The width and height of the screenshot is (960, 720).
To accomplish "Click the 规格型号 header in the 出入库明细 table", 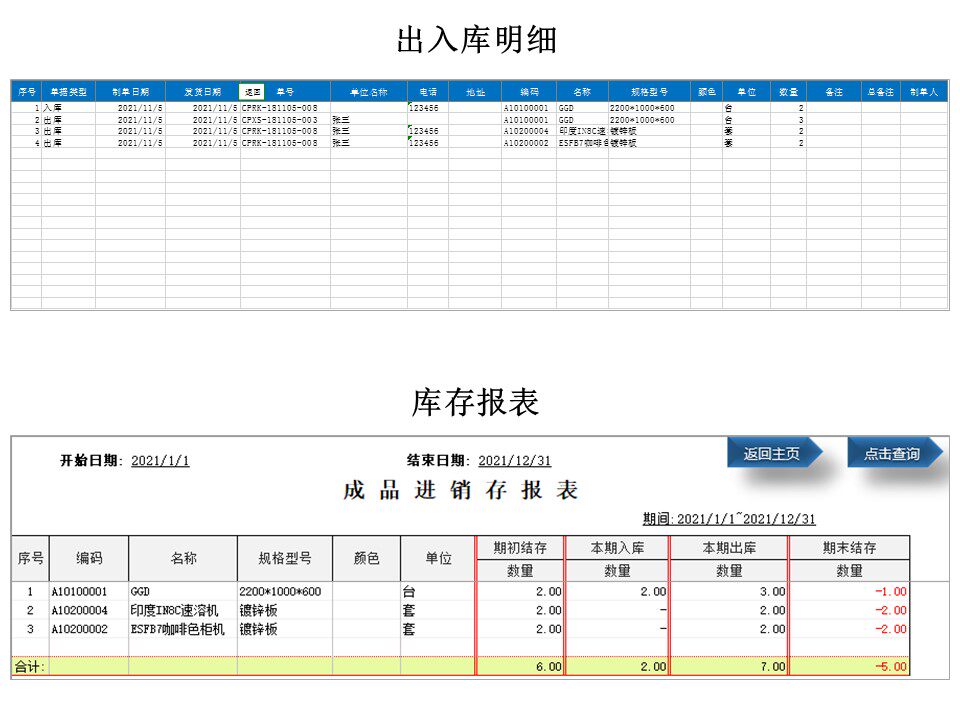I will tap(649, 92).
